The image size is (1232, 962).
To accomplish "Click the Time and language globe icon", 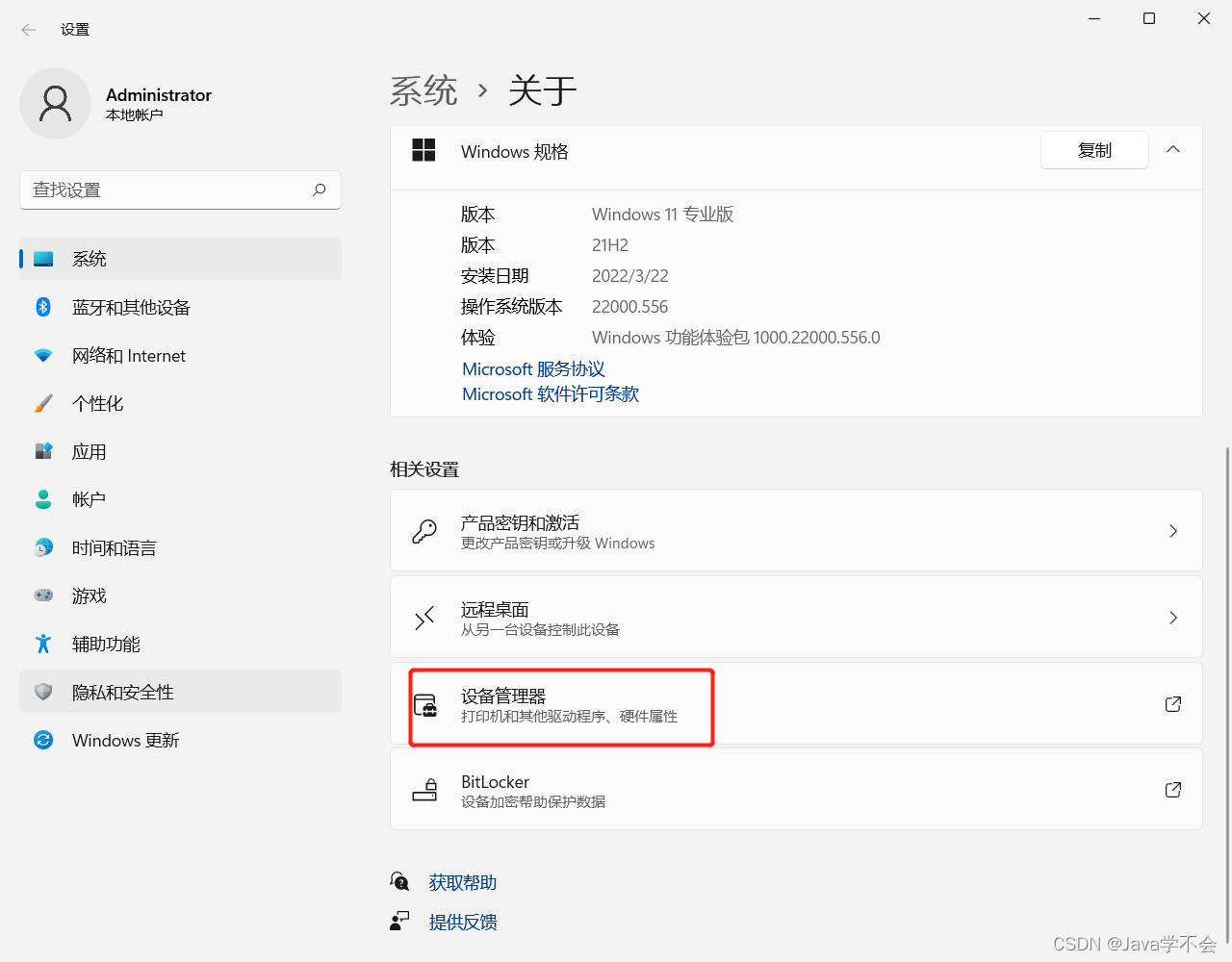I will [x=43, y=547].
